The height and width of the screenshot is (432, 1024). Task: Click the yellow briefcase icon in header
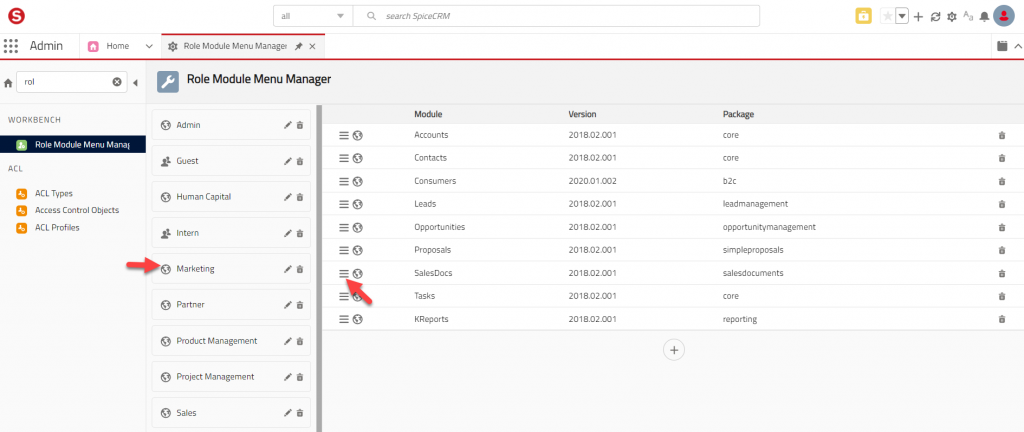tap(863, 16)
